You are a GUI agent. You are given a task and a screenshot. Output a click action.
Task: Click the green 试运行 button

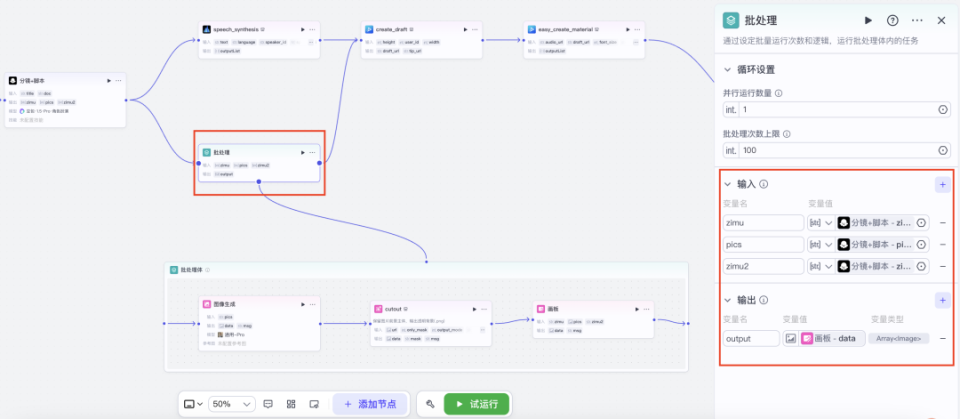(x=476, y=404)
